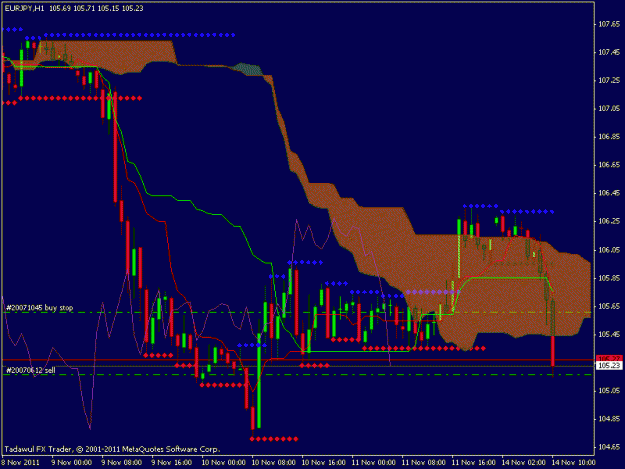
Task: Click the 104.65 price axis label
Action: tap(609, 447)
